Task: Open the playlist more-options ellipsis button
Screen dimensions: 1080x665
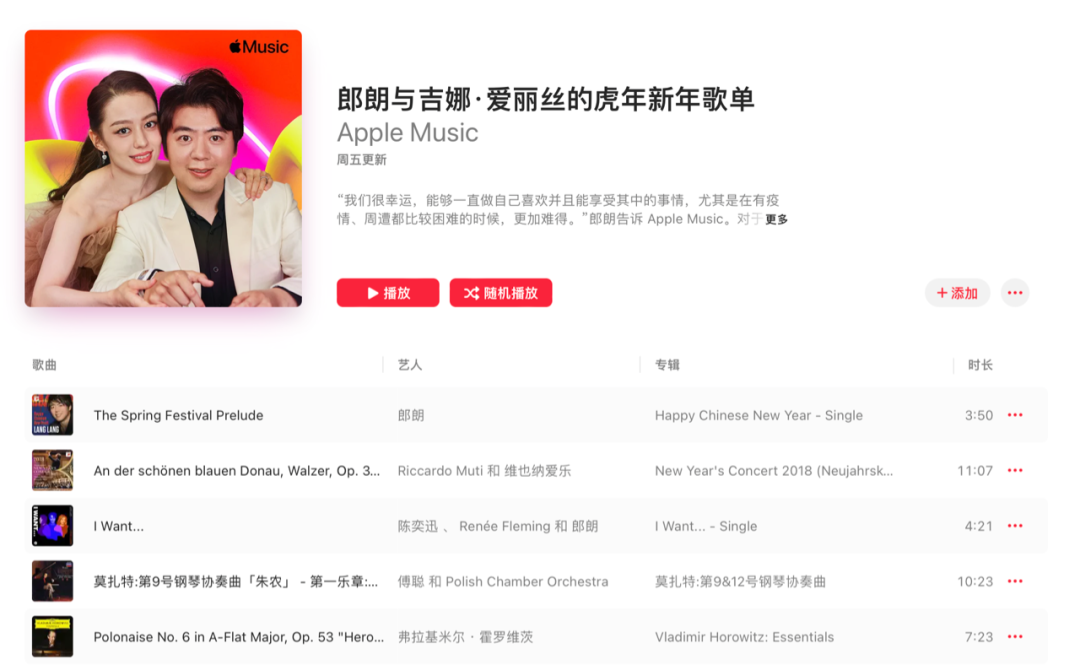Action: (x=1015, y=293)
